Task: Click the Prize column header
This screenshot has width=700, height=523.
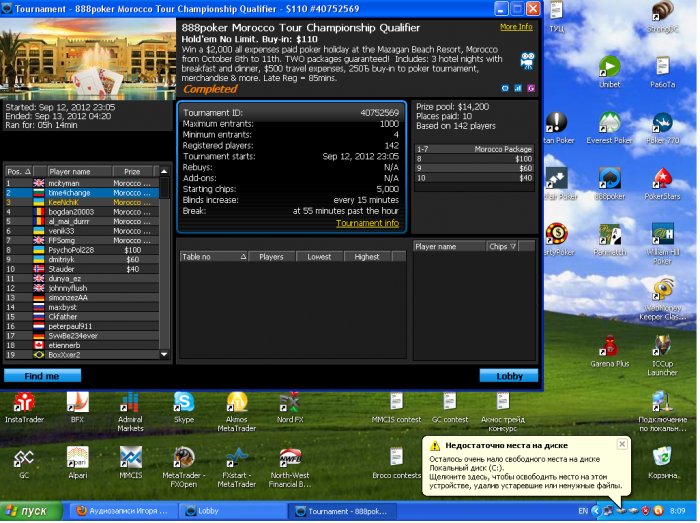Action: point(133,171)
